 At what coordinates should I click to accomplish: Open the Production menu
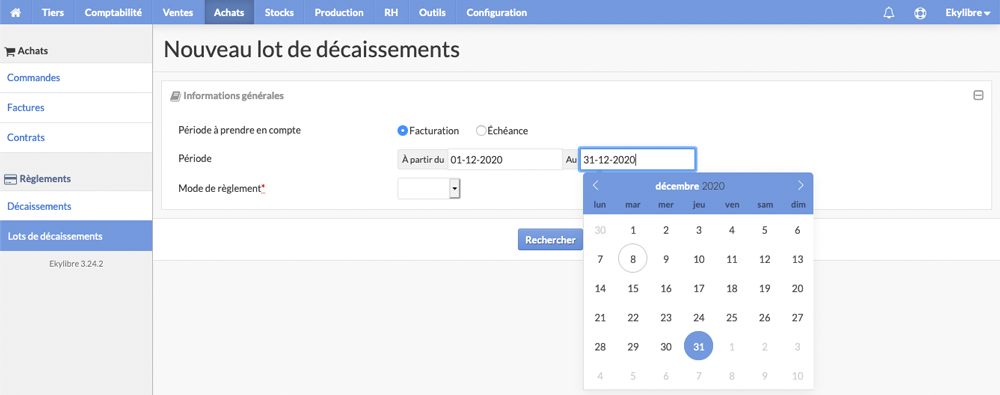coord(339,12)
